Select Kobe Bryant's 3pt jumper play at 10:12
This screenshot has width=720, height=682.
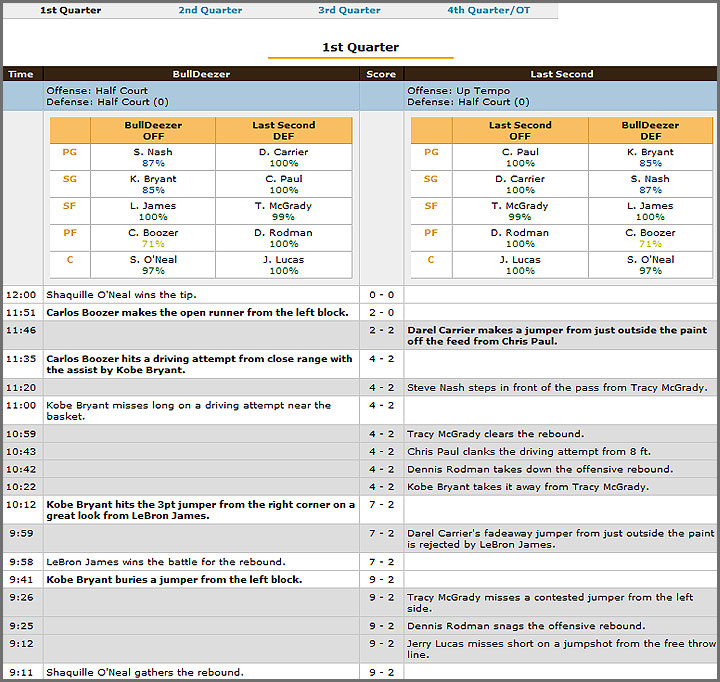[x=200, y=510]
